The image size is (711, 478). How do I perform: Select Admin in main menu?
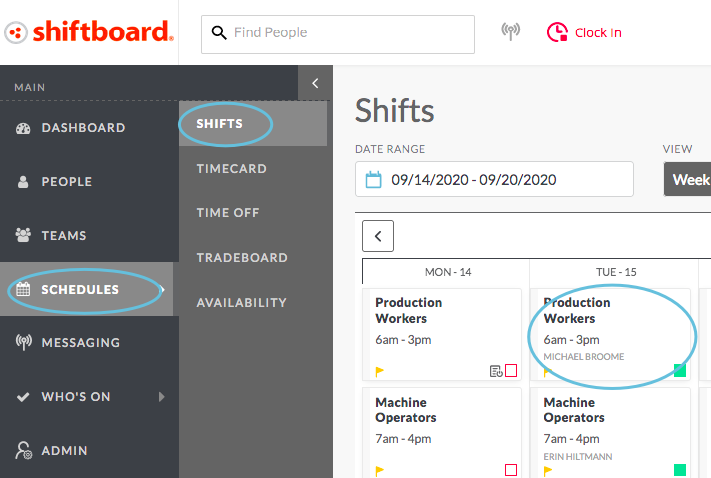[64, 451]
